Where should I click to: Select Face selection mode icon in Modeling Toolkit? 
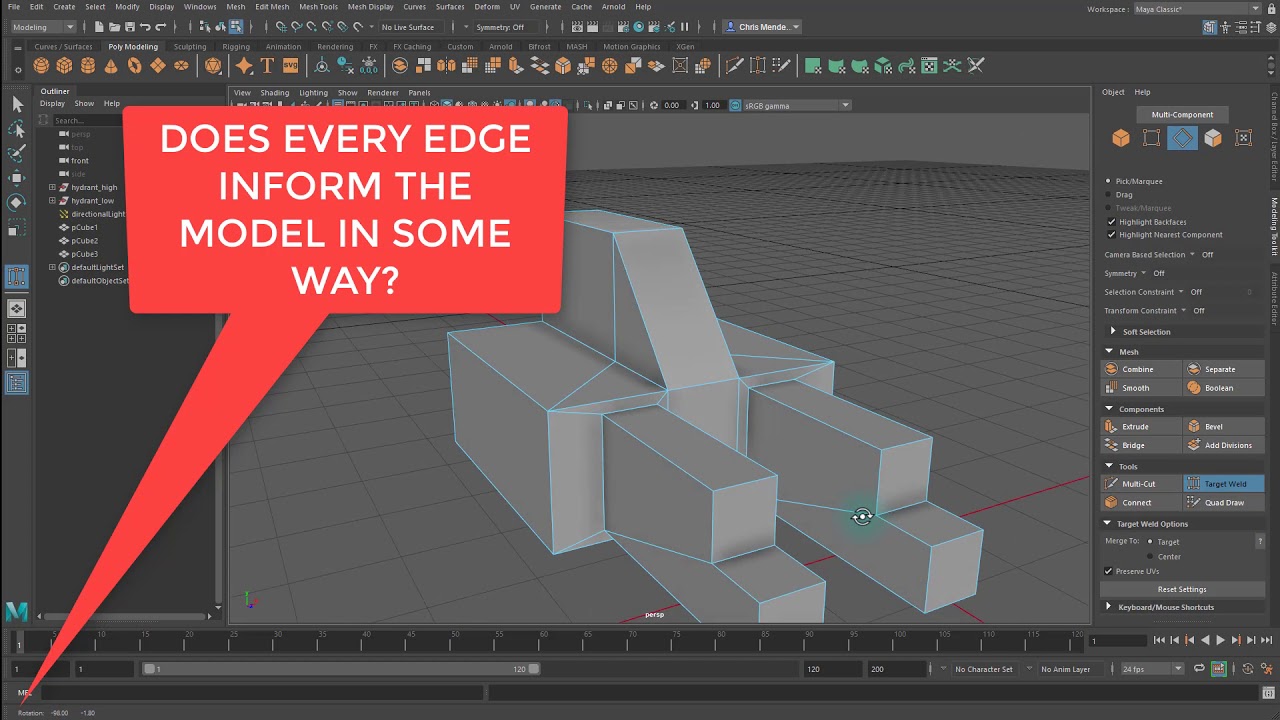[1213, 138]
